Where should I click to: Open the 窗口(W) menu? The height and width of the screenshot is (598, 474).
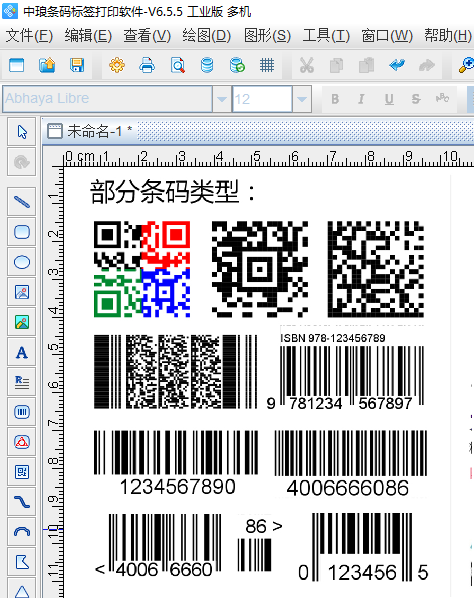387,36
